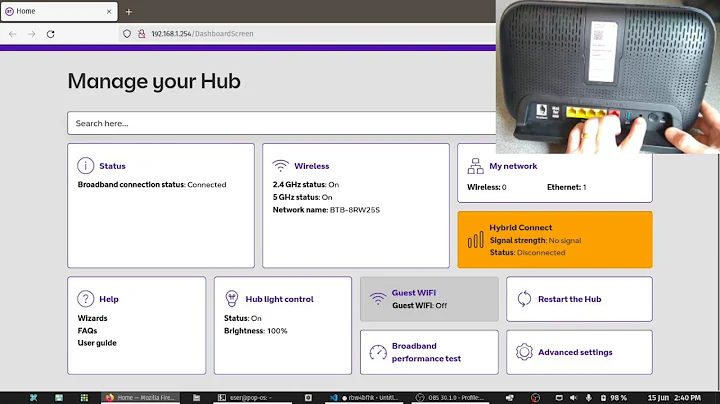Reload the page with the refresh icon
The height and width of the screenshot is (404, 720).
pyautogui.click(x=51, y=34)
